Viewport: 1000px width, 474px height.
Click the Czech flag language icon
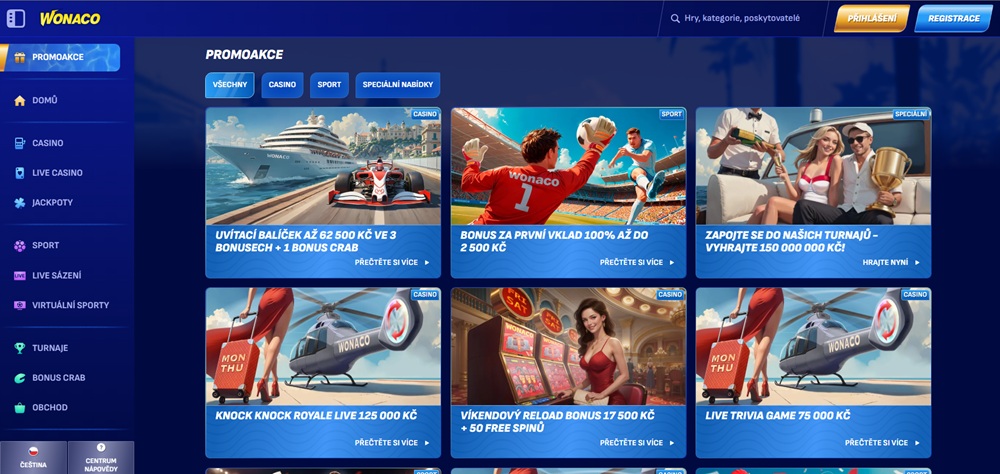pyautogui.click(x=33, y=451)
